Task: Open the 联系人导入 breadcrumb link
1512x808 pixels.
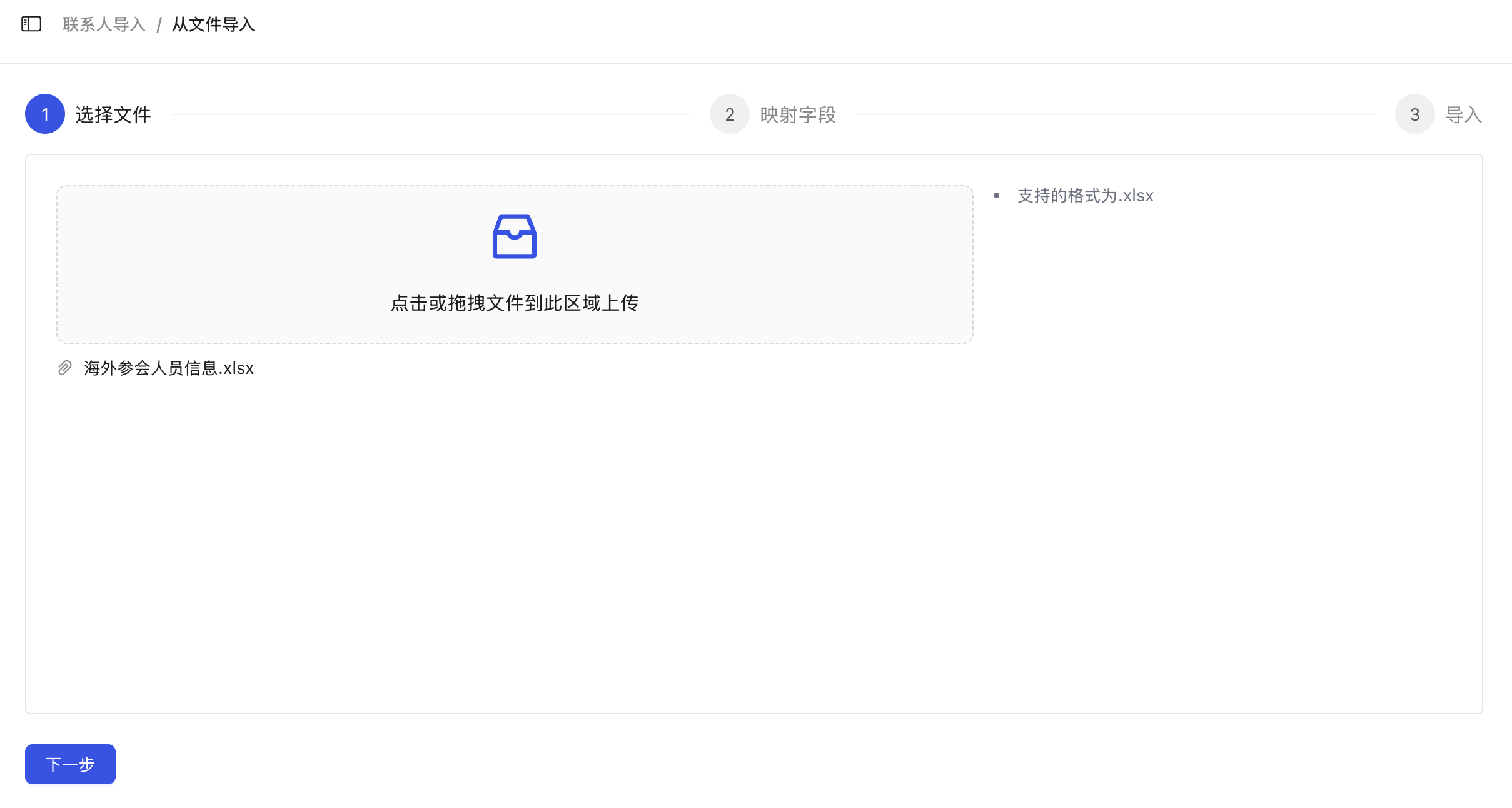Action: [103, 24]
